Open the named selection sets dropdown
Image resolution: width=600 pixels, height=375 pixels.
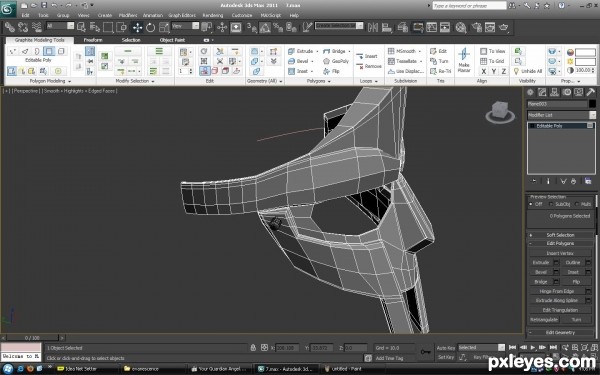(339, 26)
